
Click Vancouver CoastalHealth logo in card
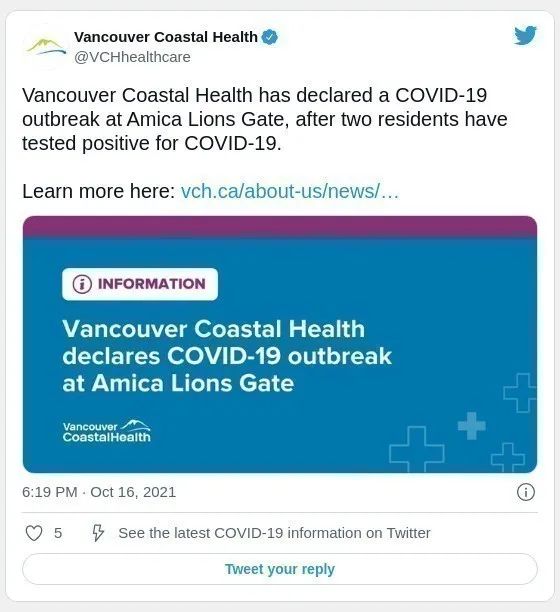click(107, 431)
